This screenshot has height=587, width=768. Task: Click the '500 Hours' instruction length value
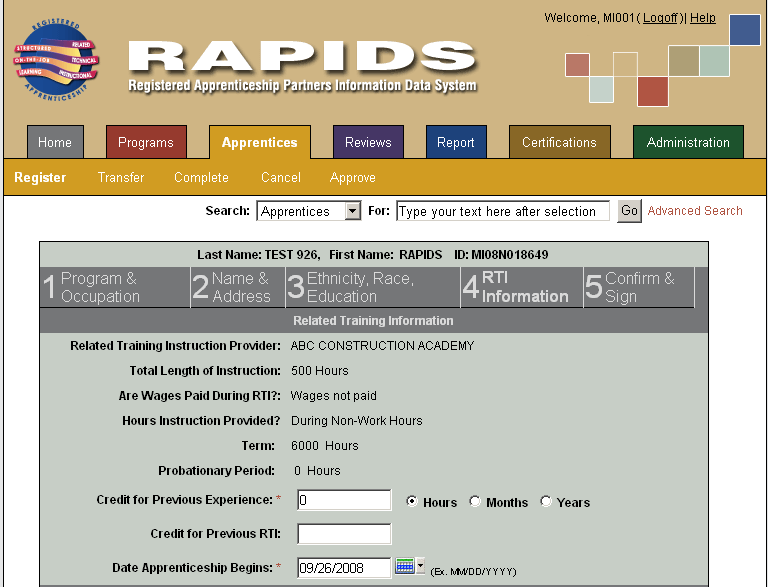pyautogui.click(x=320, y=371)
